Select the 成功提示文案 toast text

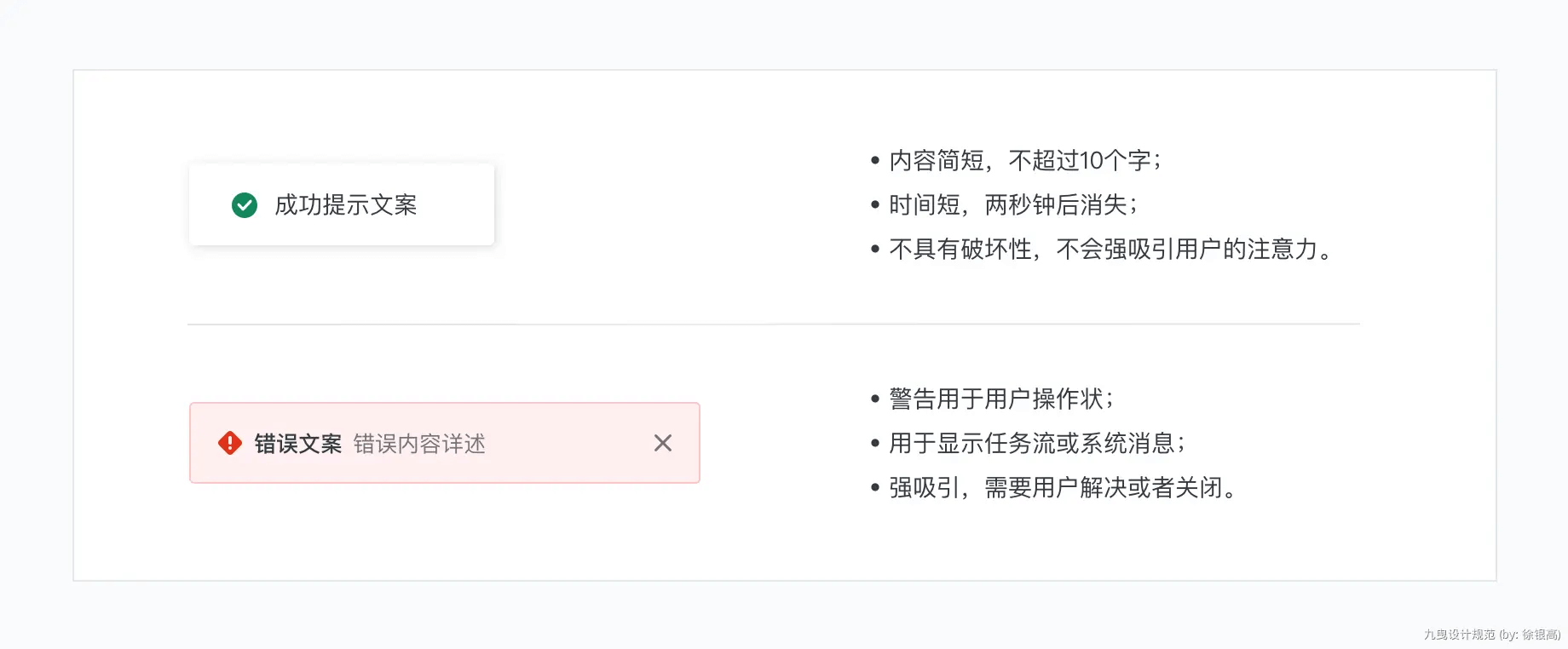pos(345,205)
